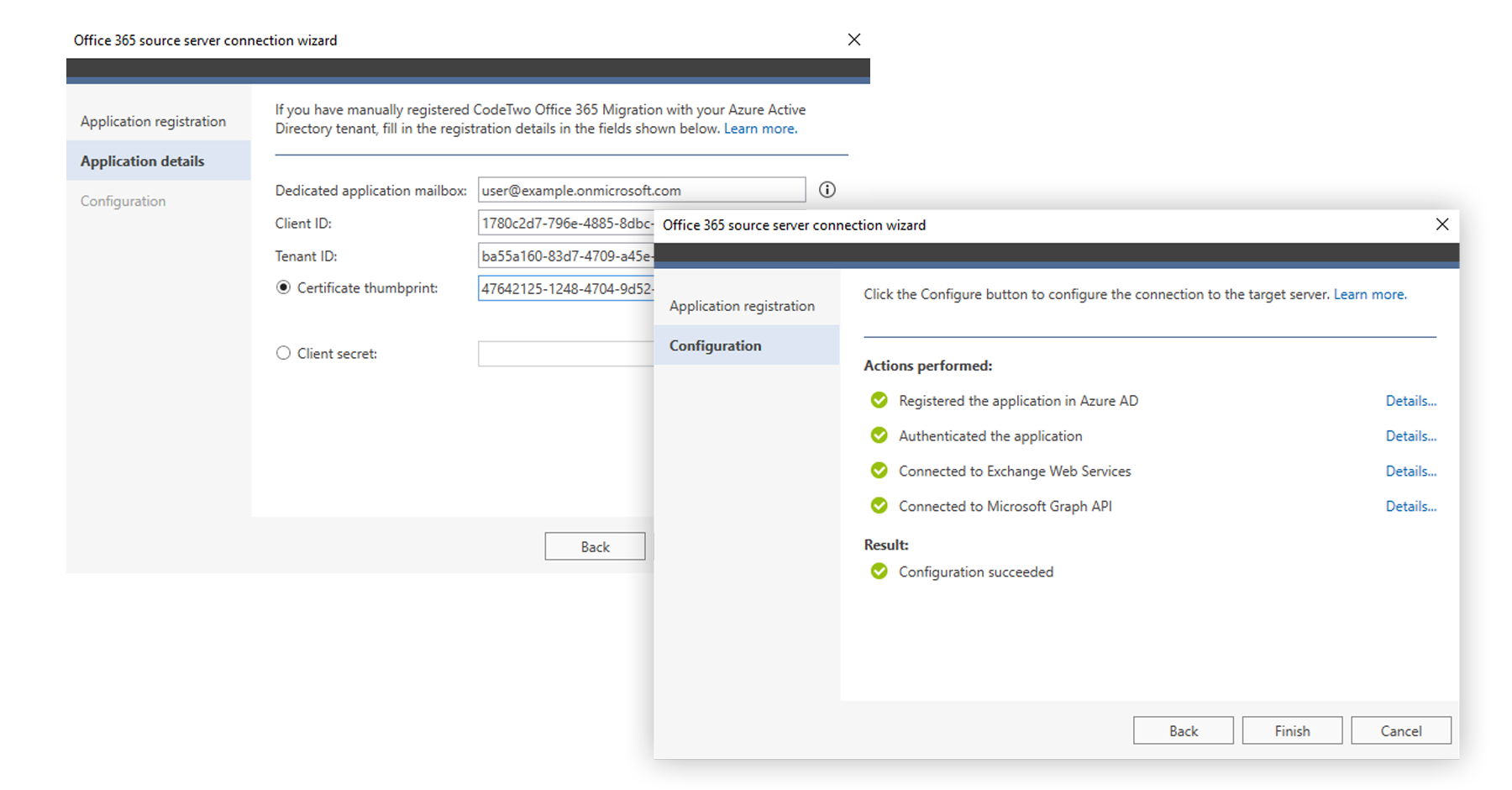Viewport: 1512px width, 790px height.
Task: Click front wizard title bar text
Action: (794, 225)
